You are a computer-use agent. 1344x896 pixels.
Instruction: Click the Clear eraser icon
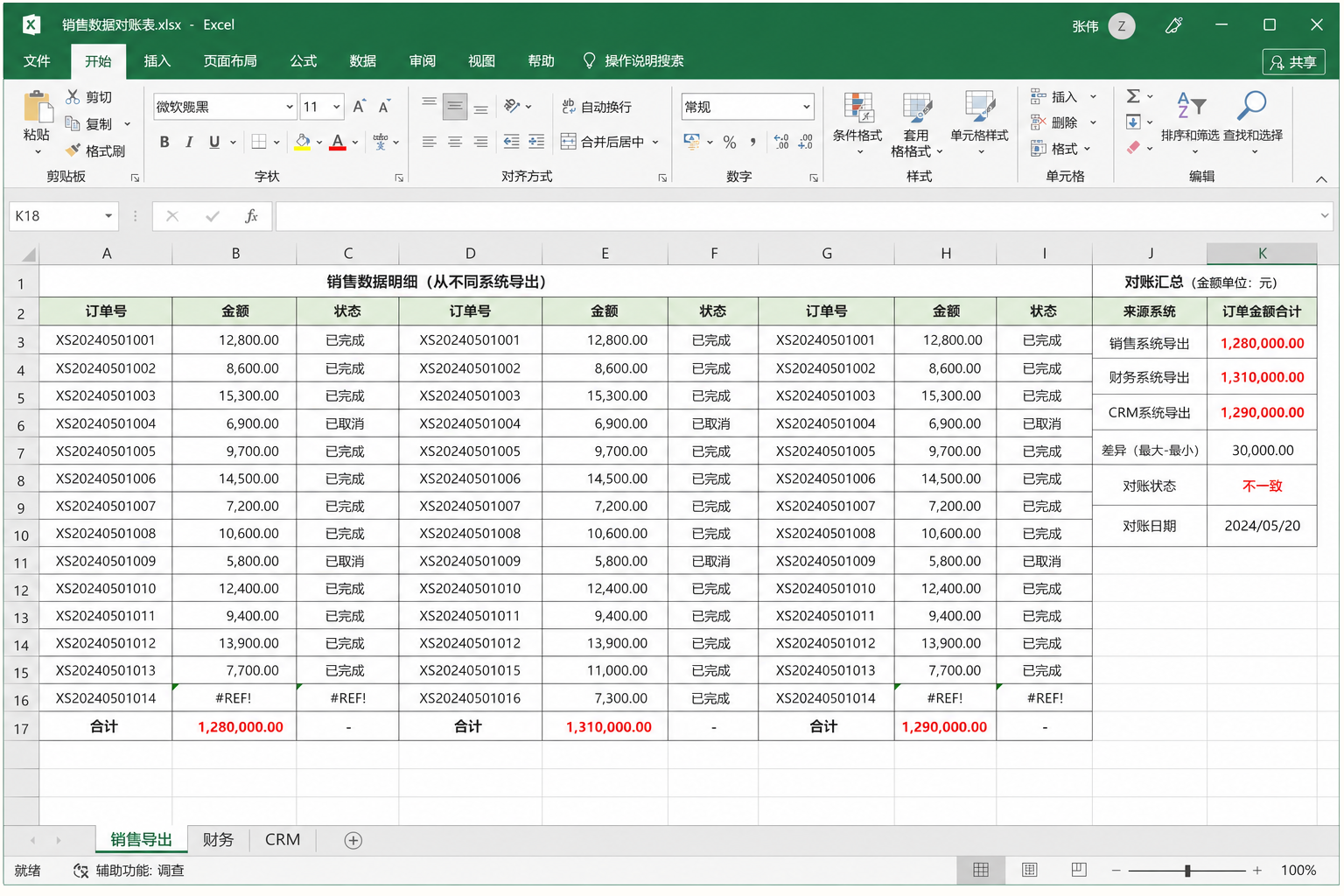pos(1133,148)
